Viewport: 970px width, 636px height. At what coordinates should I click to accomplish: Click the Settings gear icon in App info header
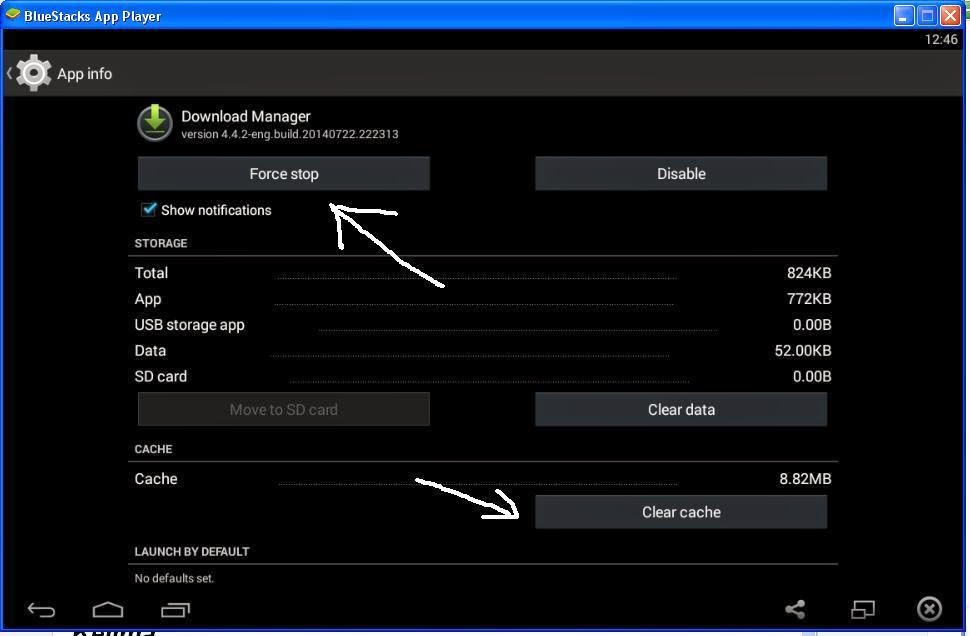(x=33, y=73)
